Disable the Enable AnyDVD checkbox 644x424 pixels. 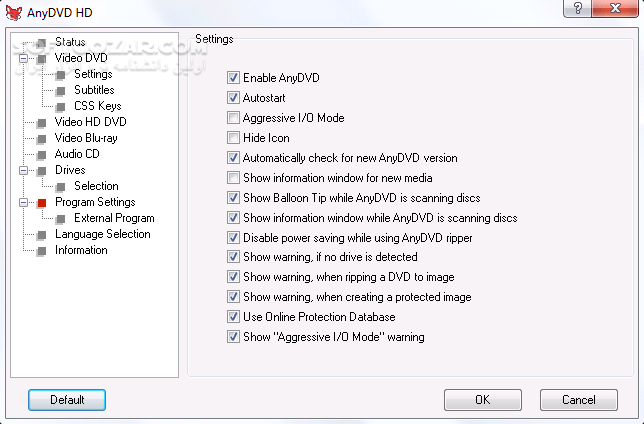pos(234,77)
